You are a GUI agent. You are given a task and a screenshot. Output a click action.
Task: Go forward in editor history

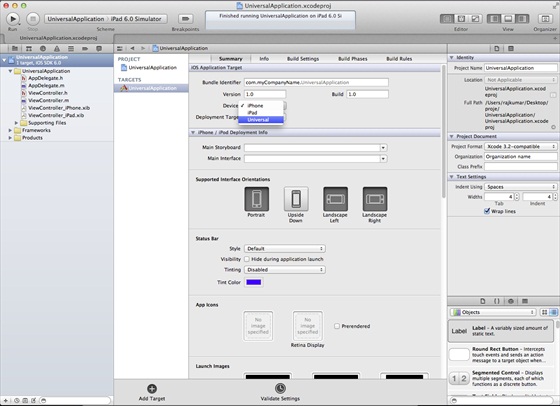pyautogui.click(x=143, y=48)
